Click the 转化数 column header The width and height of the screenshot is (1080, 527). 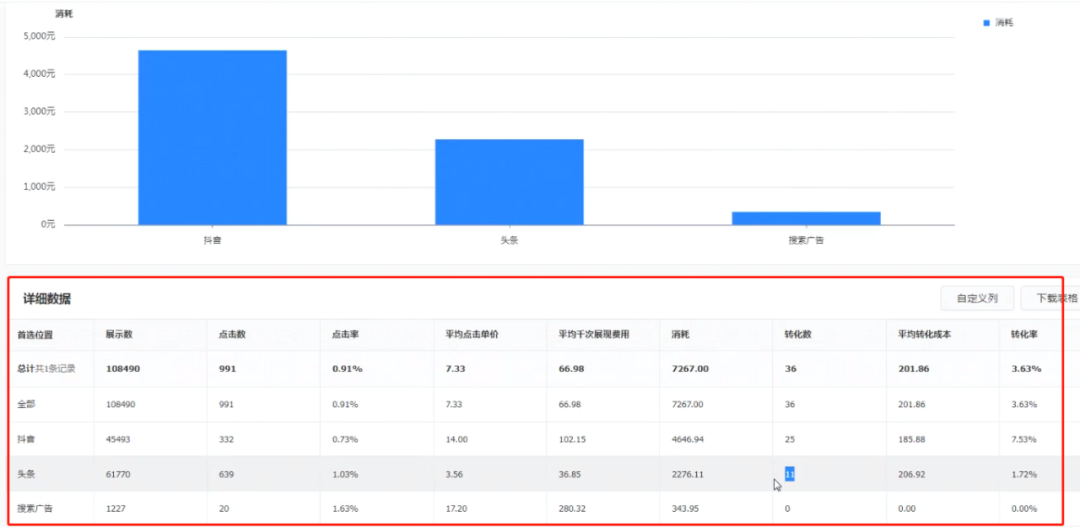tap(798, 335)
